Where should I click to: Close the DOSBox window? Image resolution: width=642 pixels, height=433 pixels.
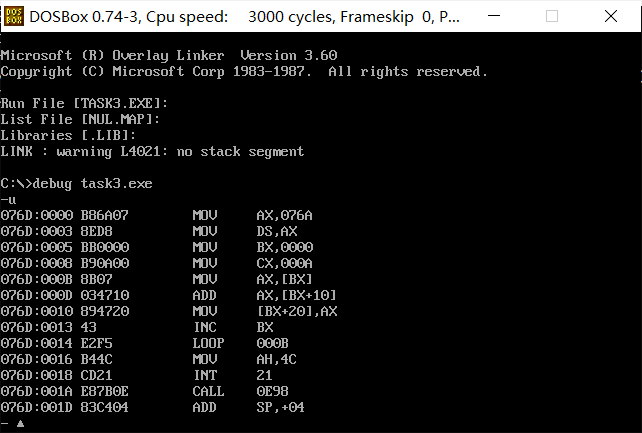coord(610,16)
